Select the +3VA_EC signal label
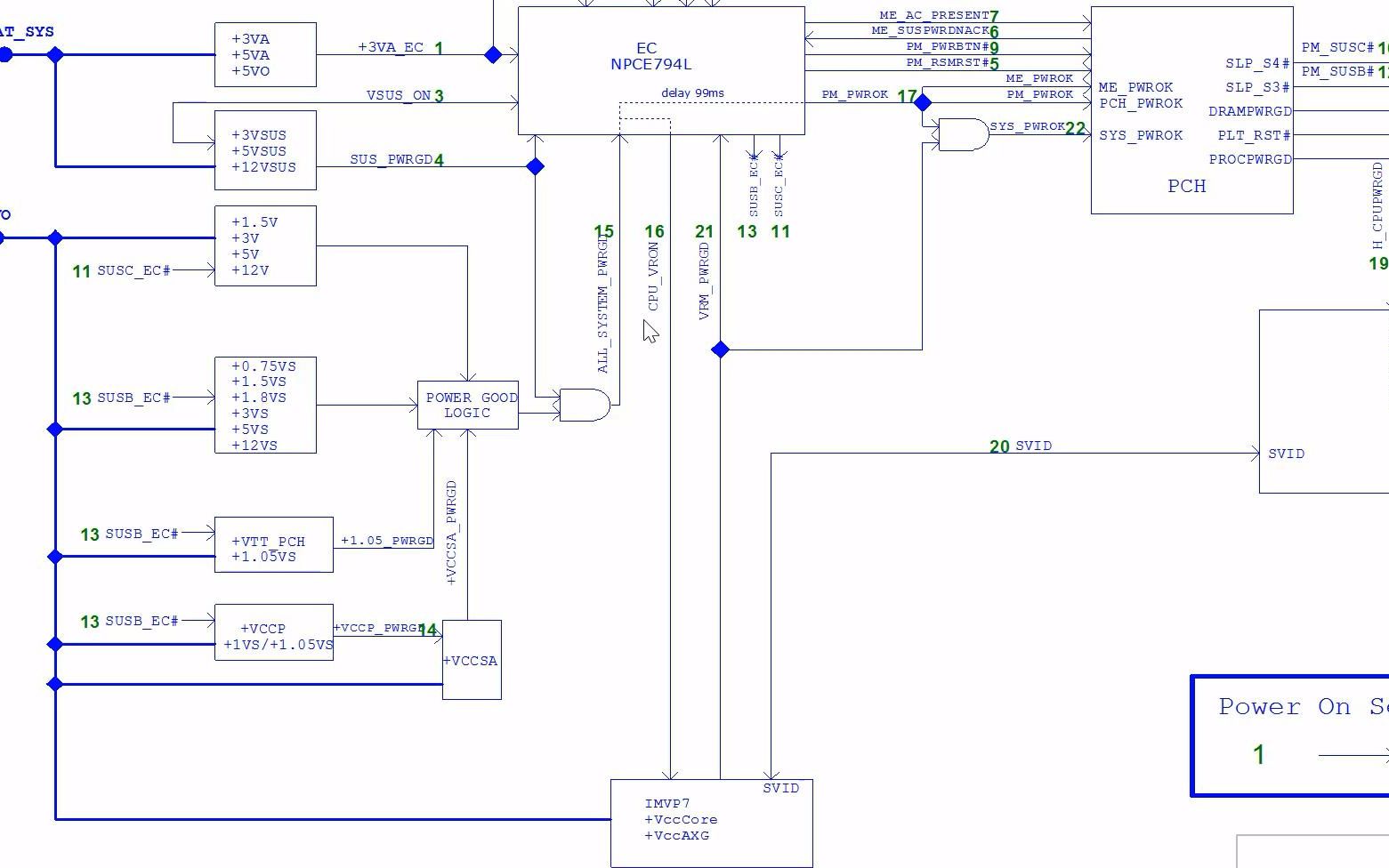The width and height of the screenshot is (1389, 868). (391, 47)
